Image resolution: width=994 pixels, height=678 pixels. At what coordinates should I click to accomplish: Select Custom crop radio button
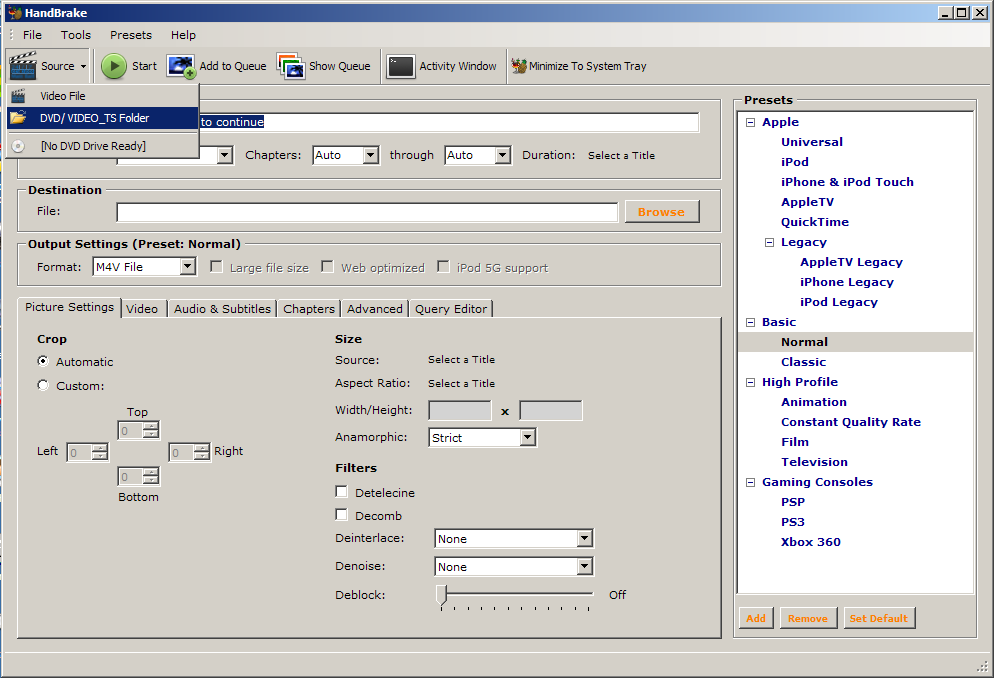coord(43,385)
